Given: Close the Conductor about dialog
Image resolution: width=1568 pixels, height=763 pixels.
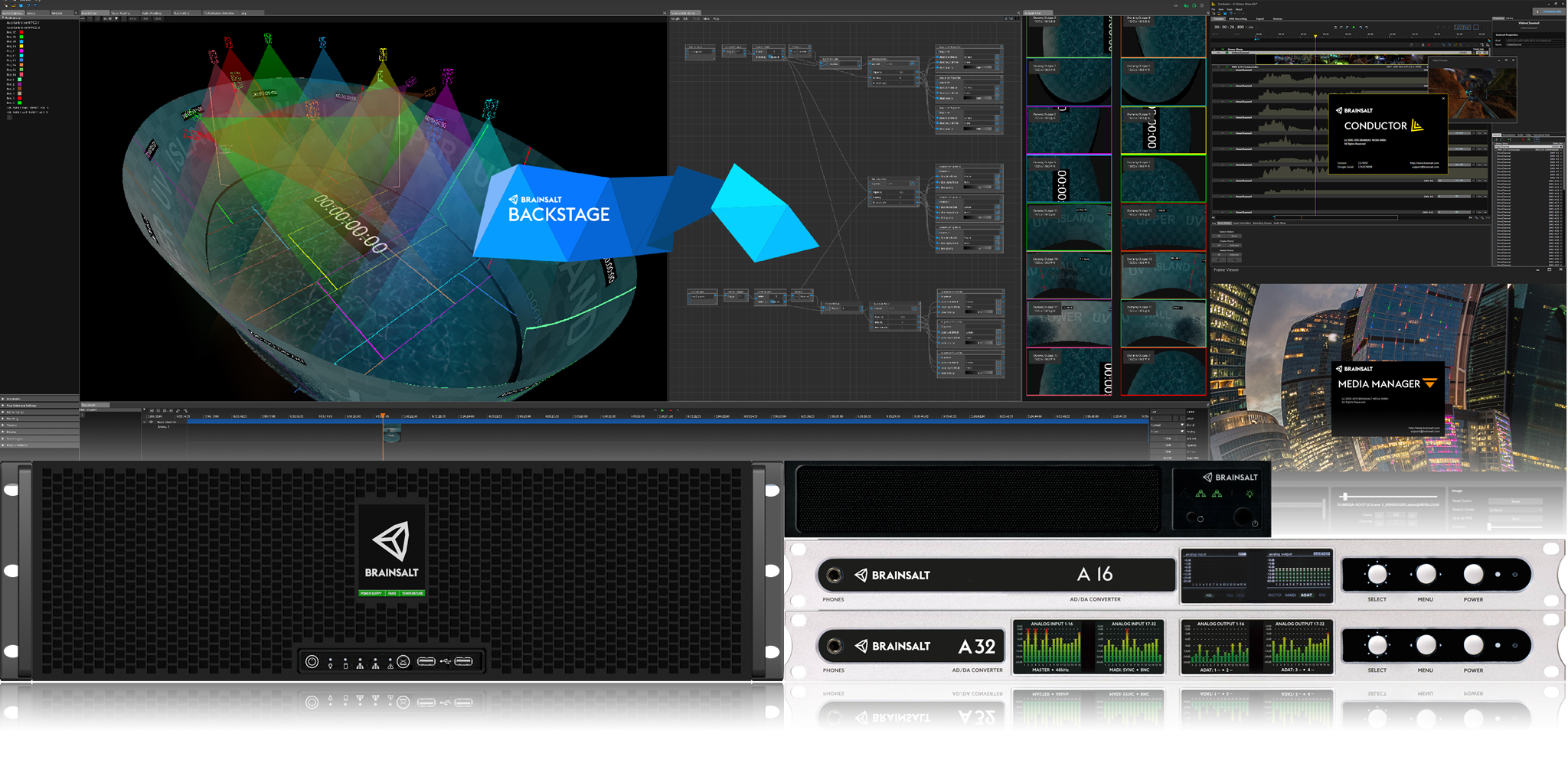Looking at the screenshot, I should [1443, 98].
